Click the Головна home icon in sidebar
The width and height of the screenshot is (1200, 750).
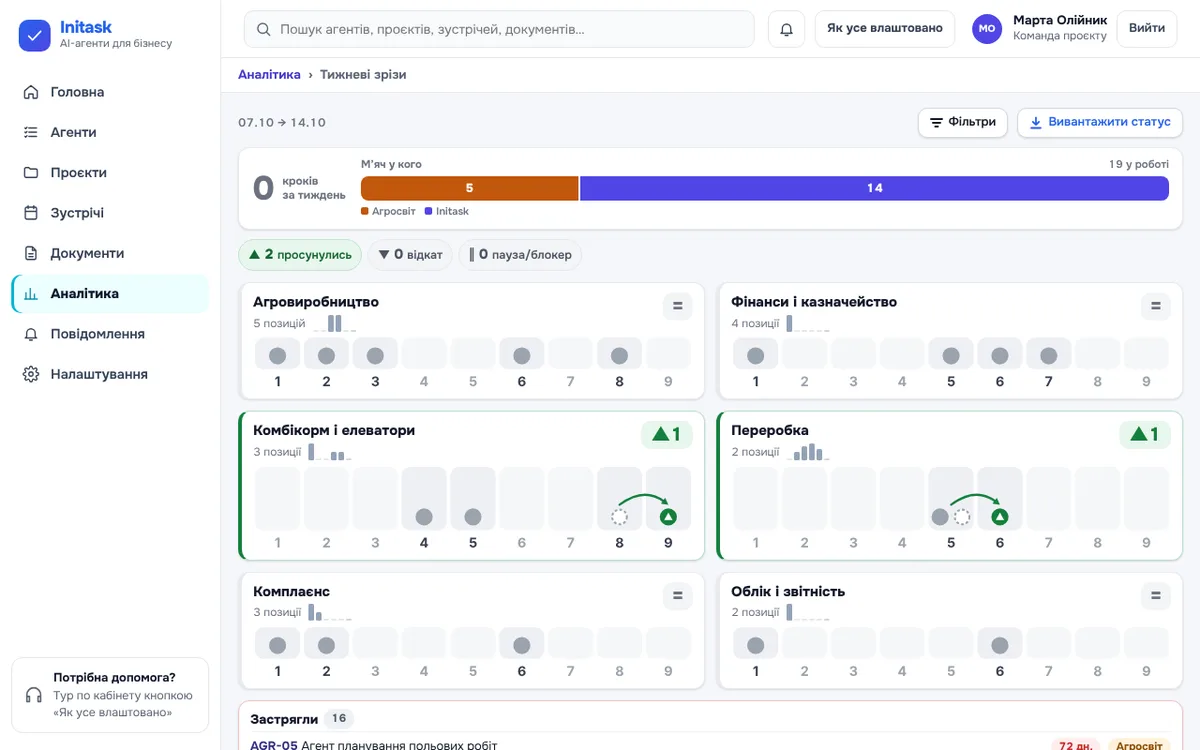[x=31, y=92]
